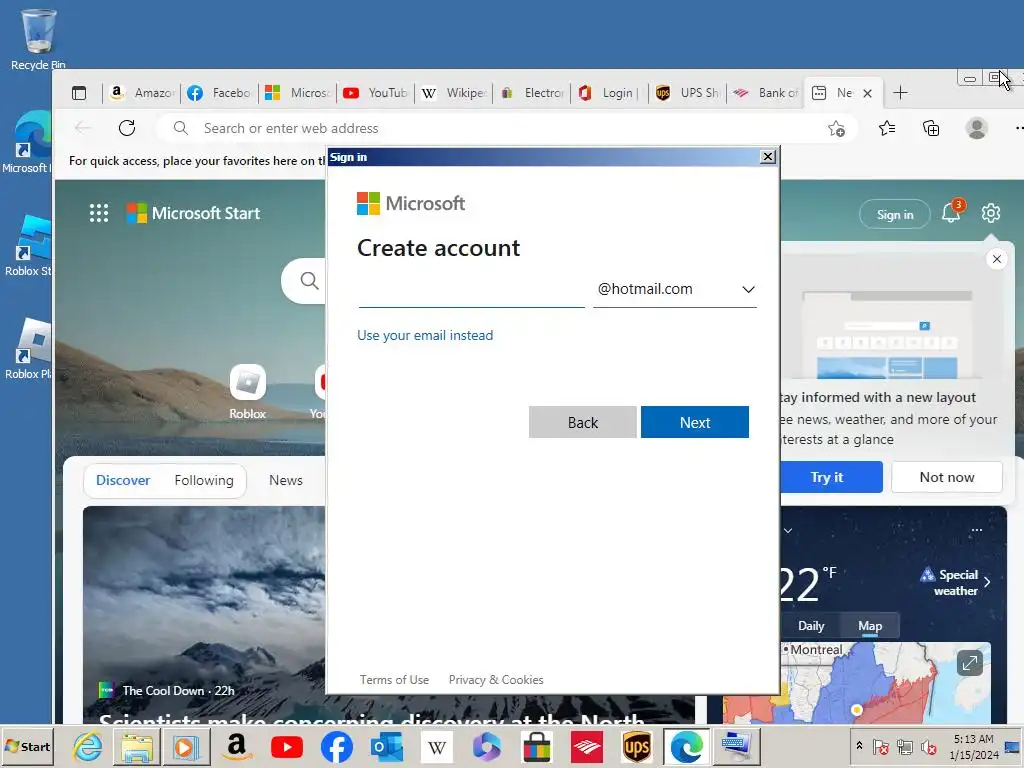Open the Windows Start button
This screenshot has height=768, width=1024.
(x=27, y=746)
